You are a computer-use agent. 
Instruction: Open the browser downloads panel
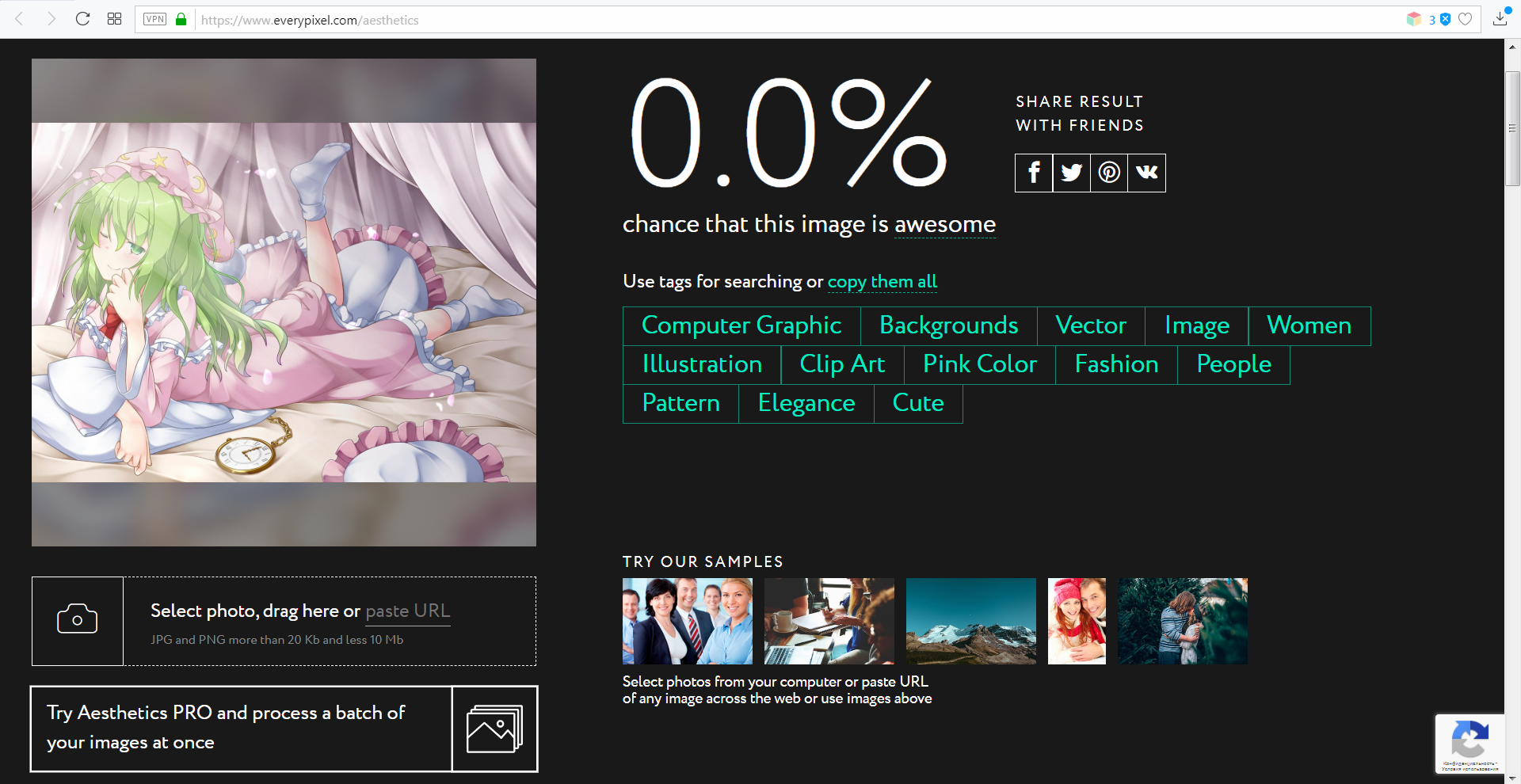(1500, 19)
